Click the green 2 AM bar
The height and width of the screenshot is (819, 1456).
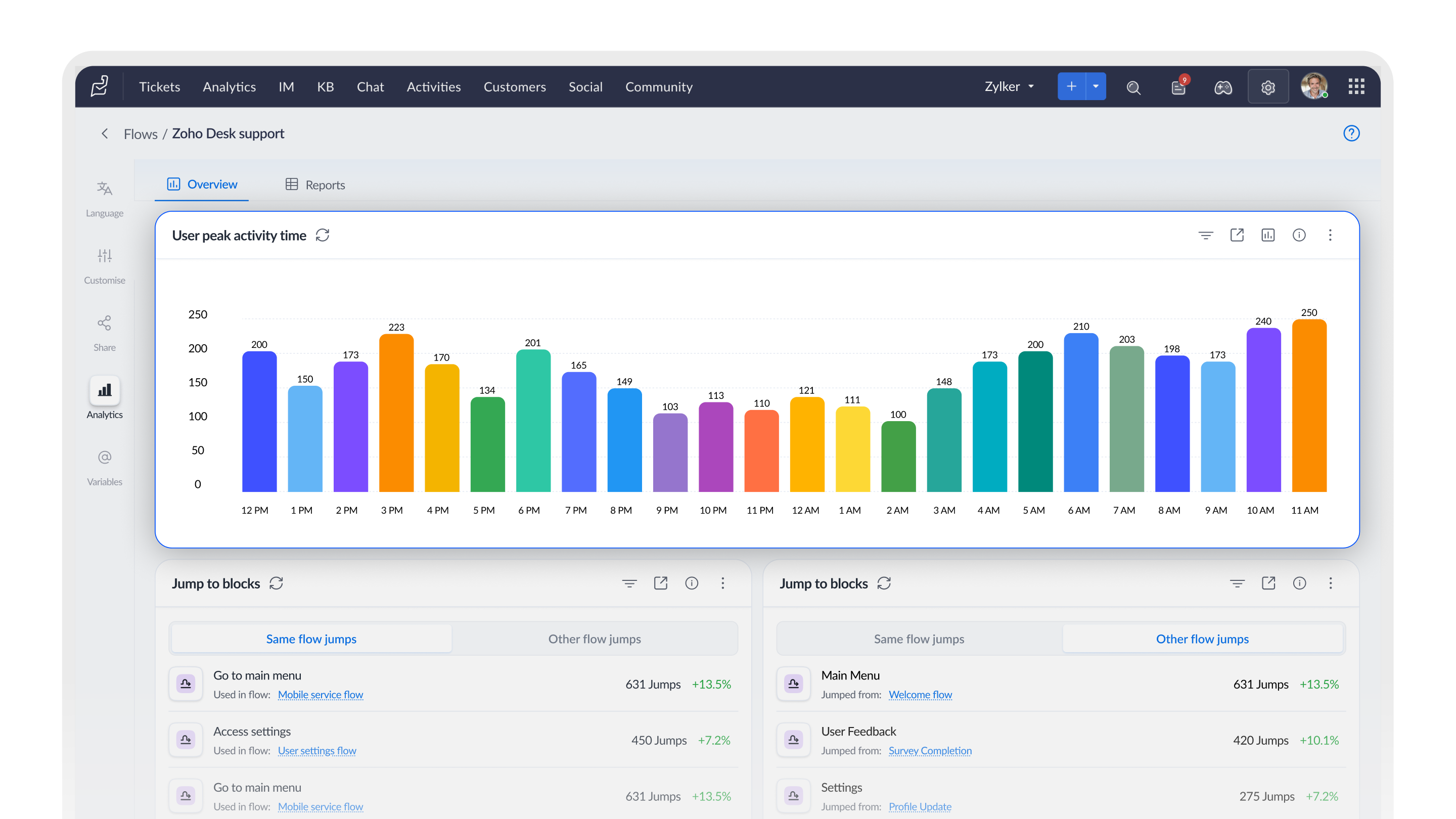pyautogui.click(x=898, y=457)
